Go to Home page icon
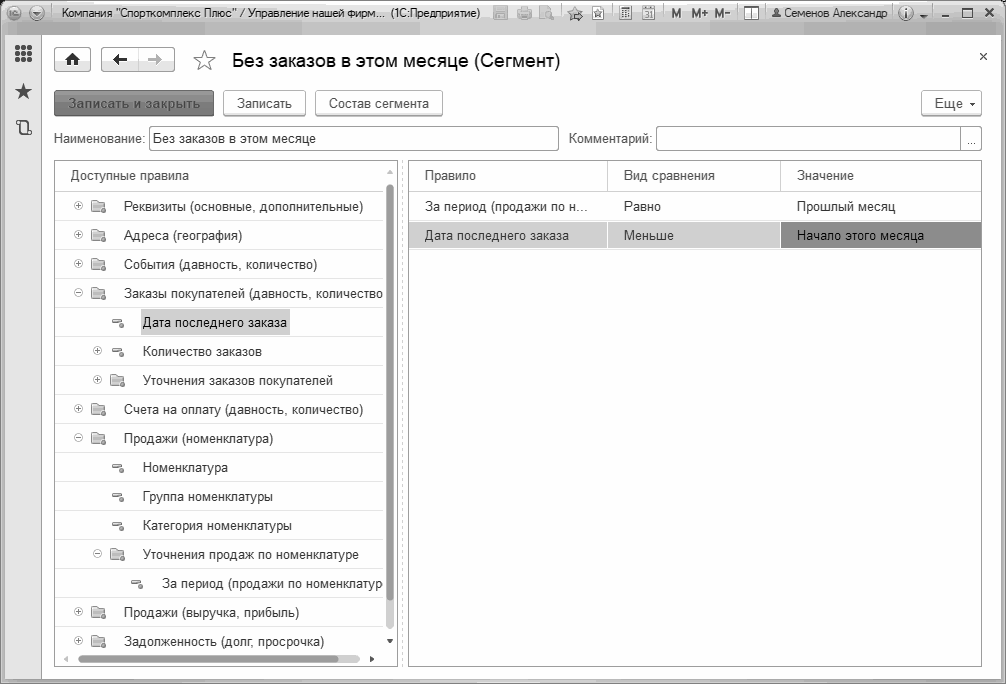 (x=72, y=60)
